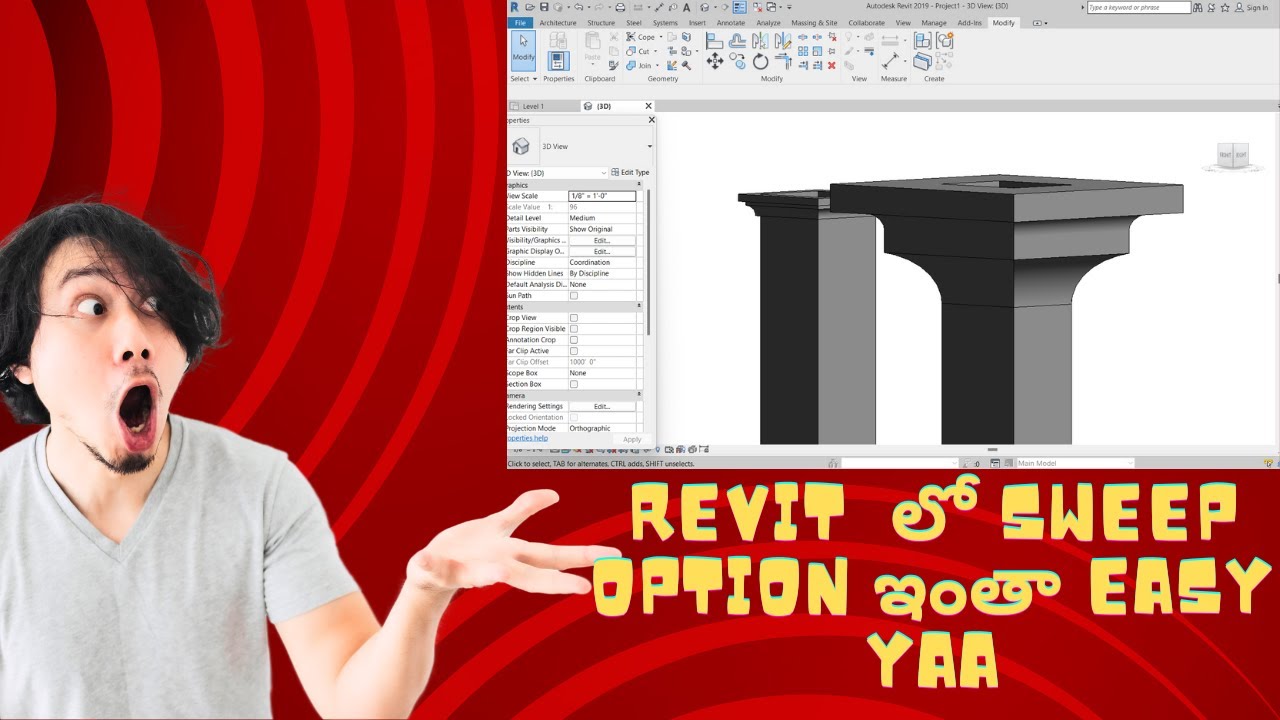The height and width of the screenshot is (720, 1280).
Task: Click the Print icon in Quick Access
Action: pos(620,7)
